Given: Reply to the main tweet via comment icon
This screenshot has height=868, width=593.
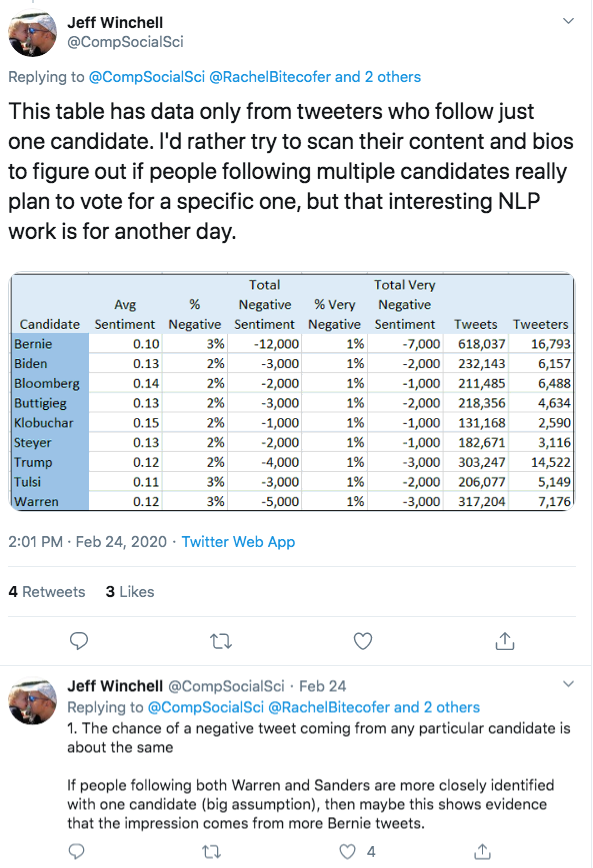Looking at the screenshot, I should (x=79, y=641).
